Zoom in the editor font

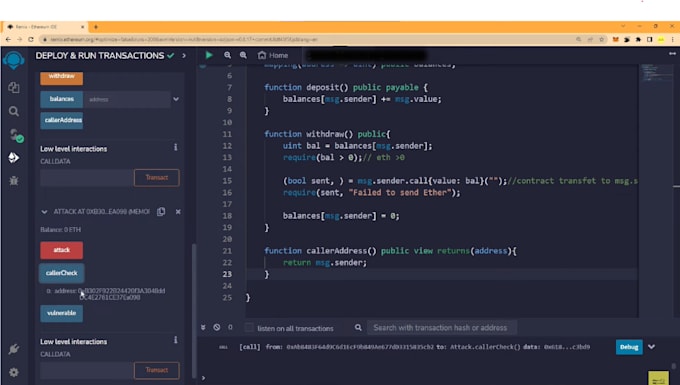(243, 55)
